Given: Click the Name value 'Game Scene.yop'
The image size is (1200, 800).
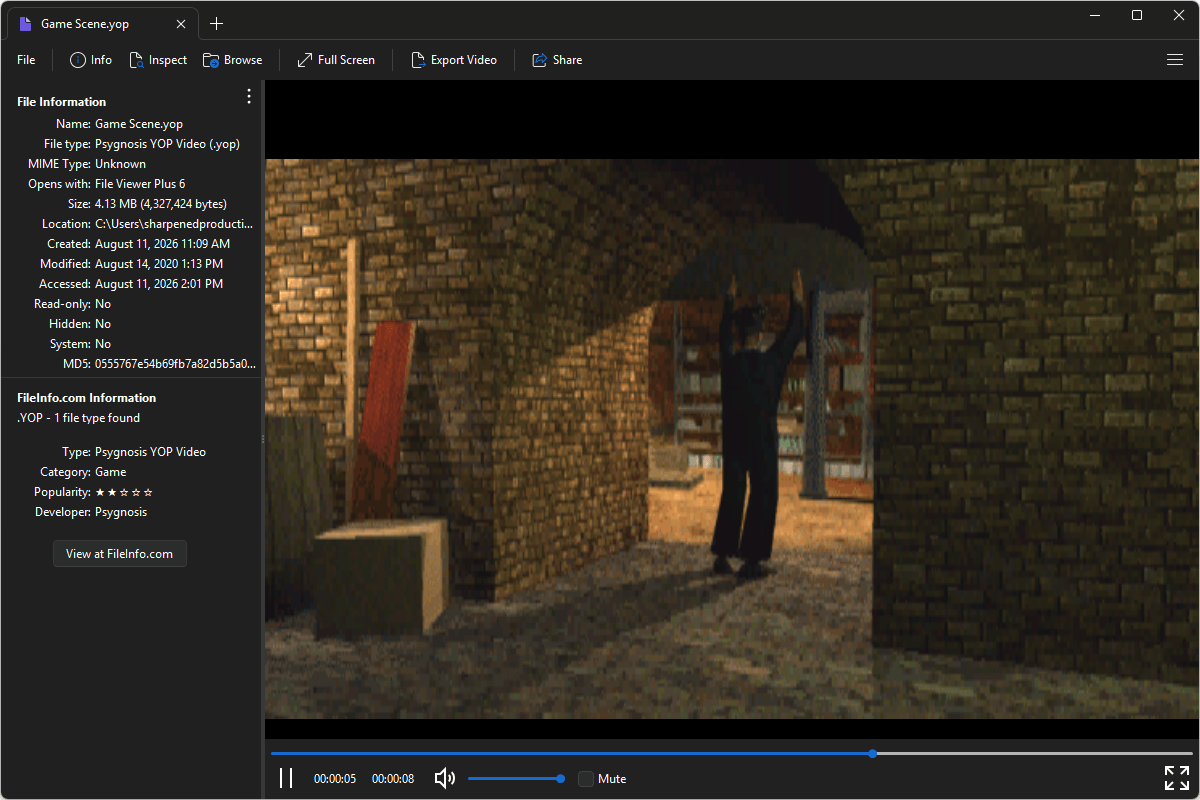Looking at the screenshot, I should tap(139, 124).
